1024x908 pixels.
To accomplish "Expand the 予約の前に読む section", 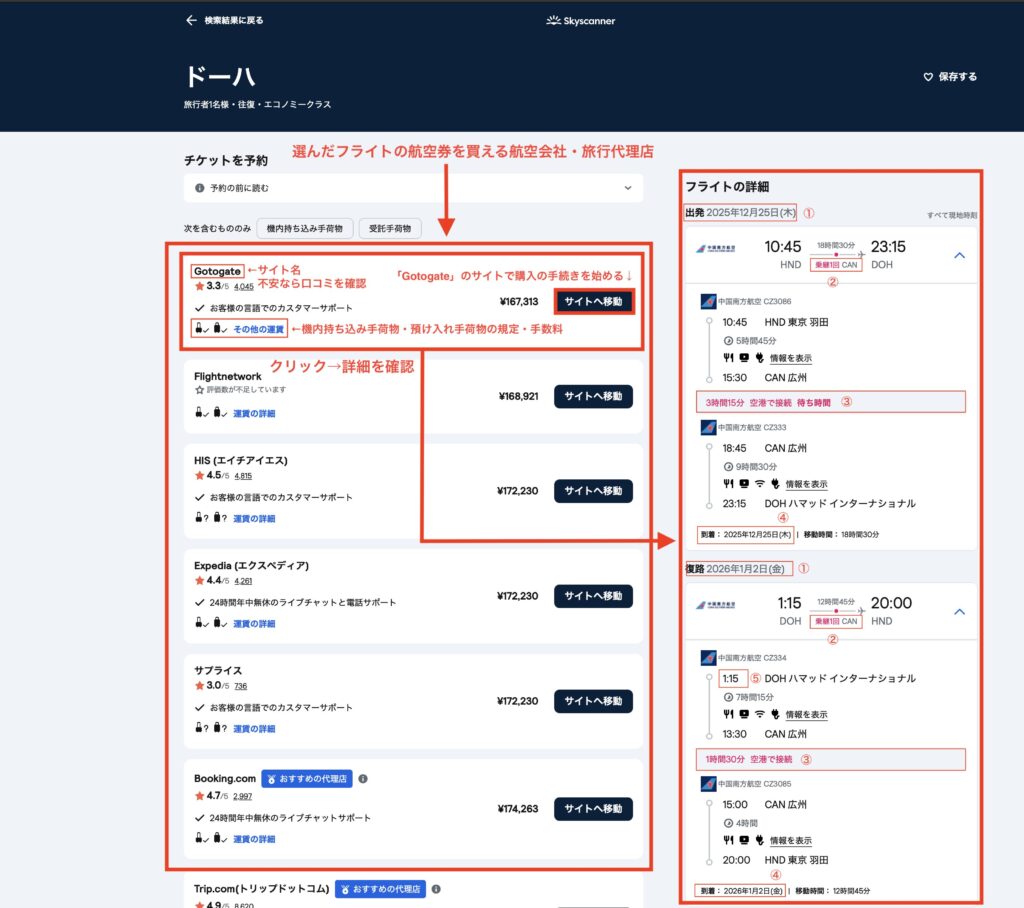I will click(x=628, y=188).
